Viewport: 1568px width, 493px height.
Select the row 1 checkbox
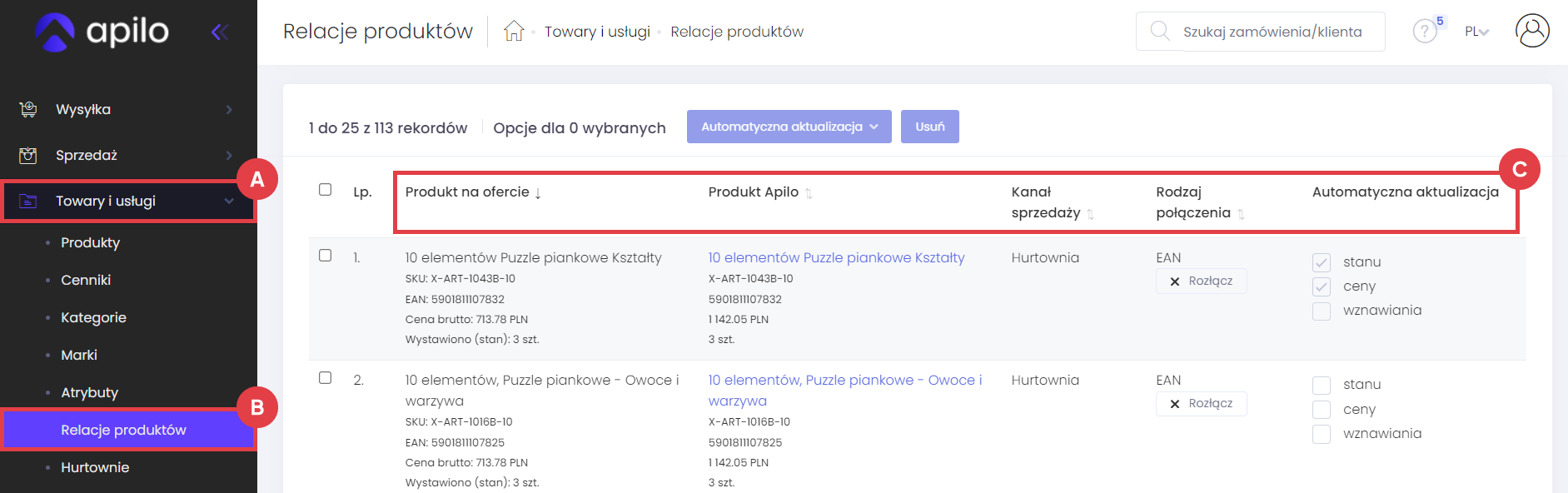pos(326,256)
